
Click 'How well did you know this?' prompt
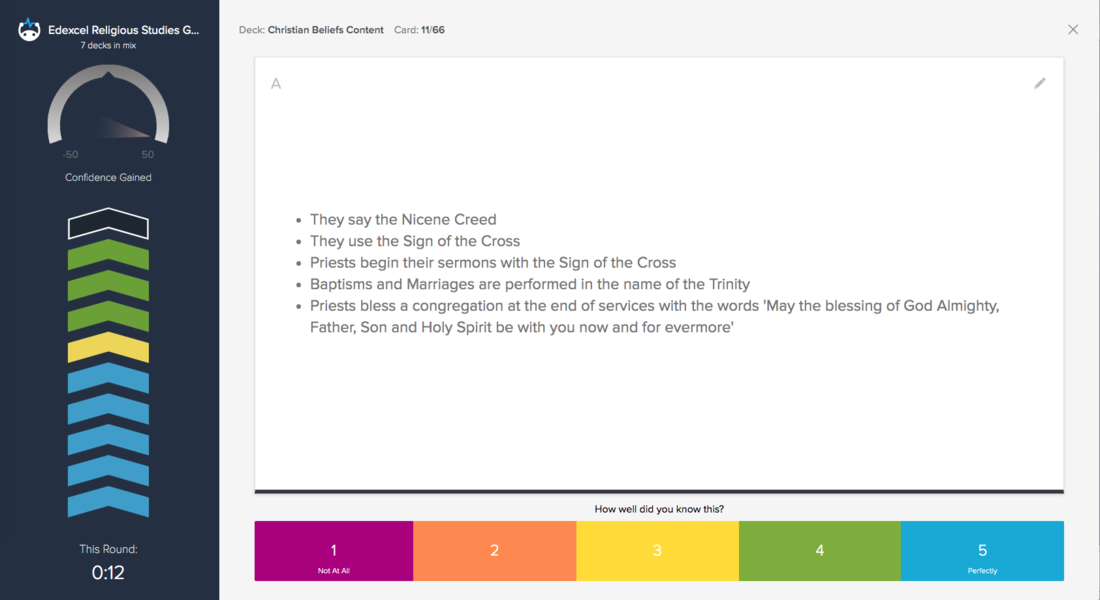[659, 509]
